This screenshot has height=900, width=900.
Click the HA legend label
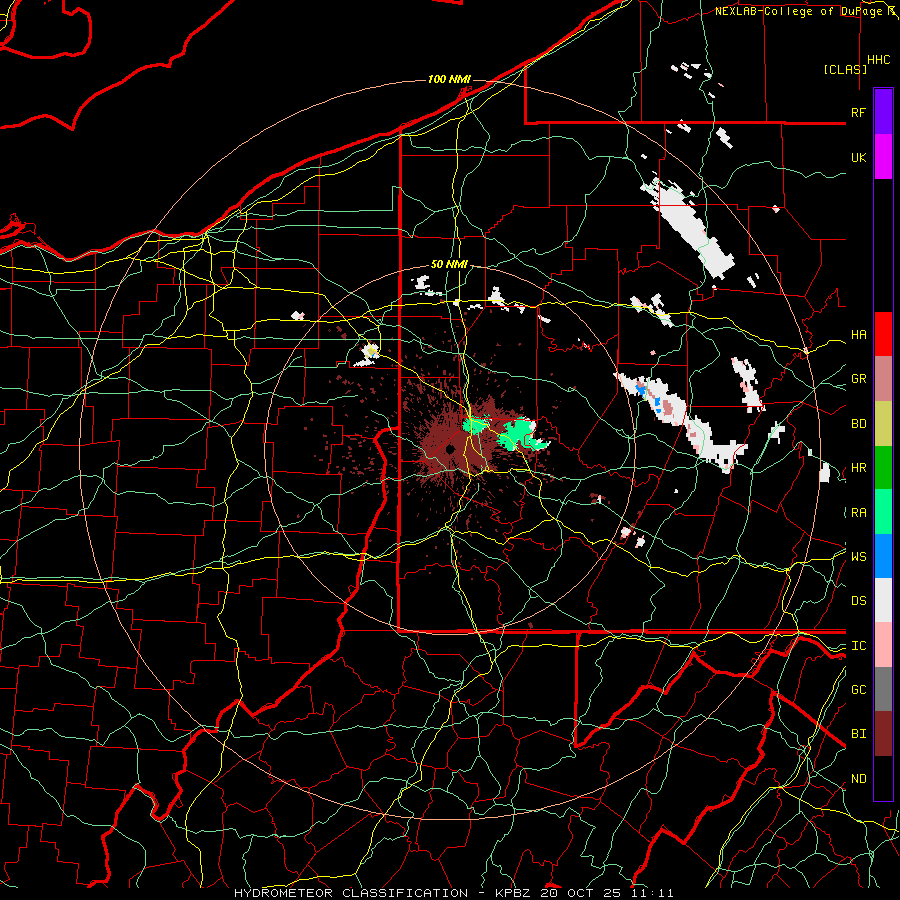pos(858,335)
